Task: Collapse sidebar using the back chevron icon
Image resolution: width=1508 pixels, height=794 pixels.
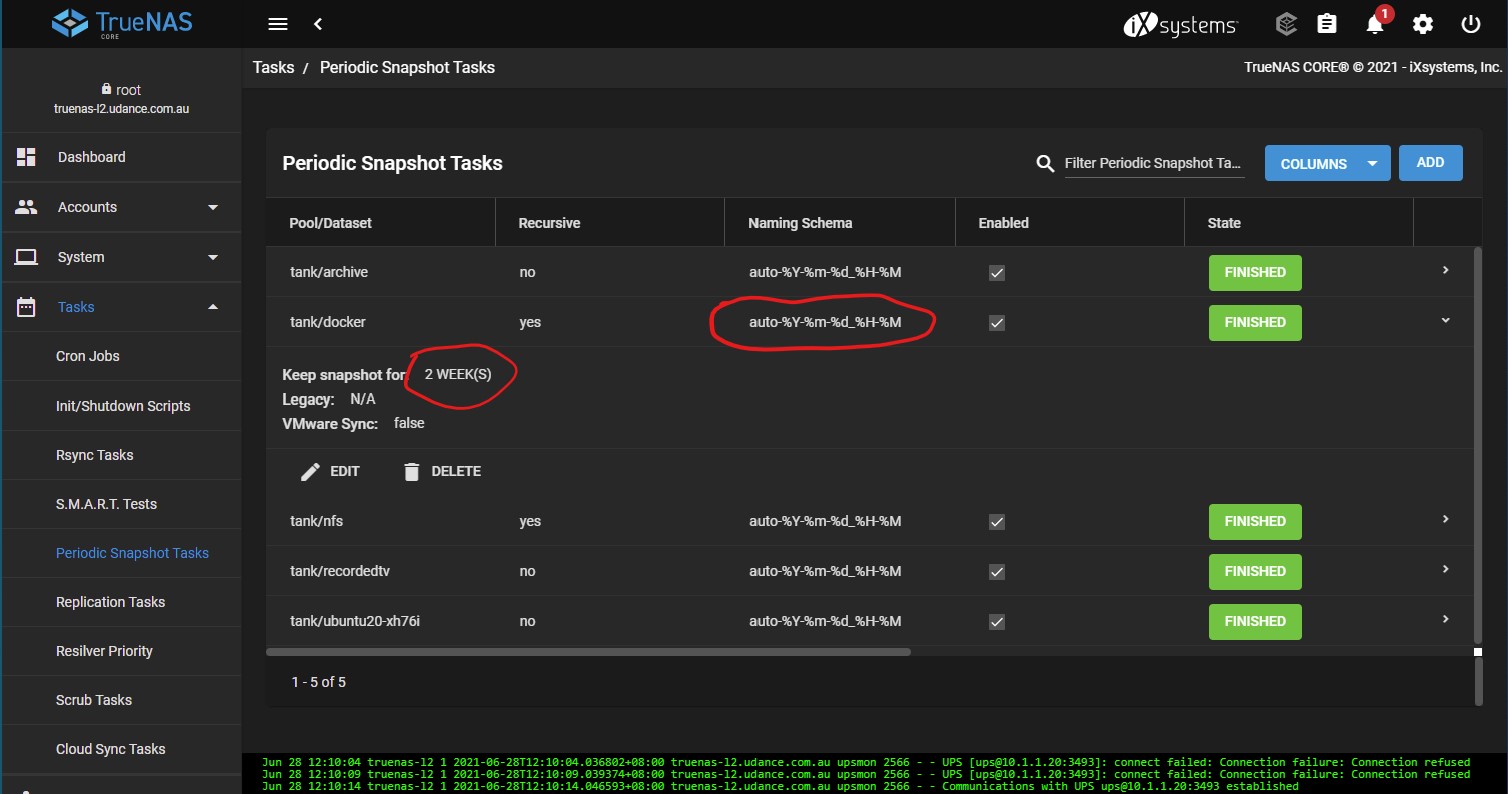Action: (x=318, y=24)
